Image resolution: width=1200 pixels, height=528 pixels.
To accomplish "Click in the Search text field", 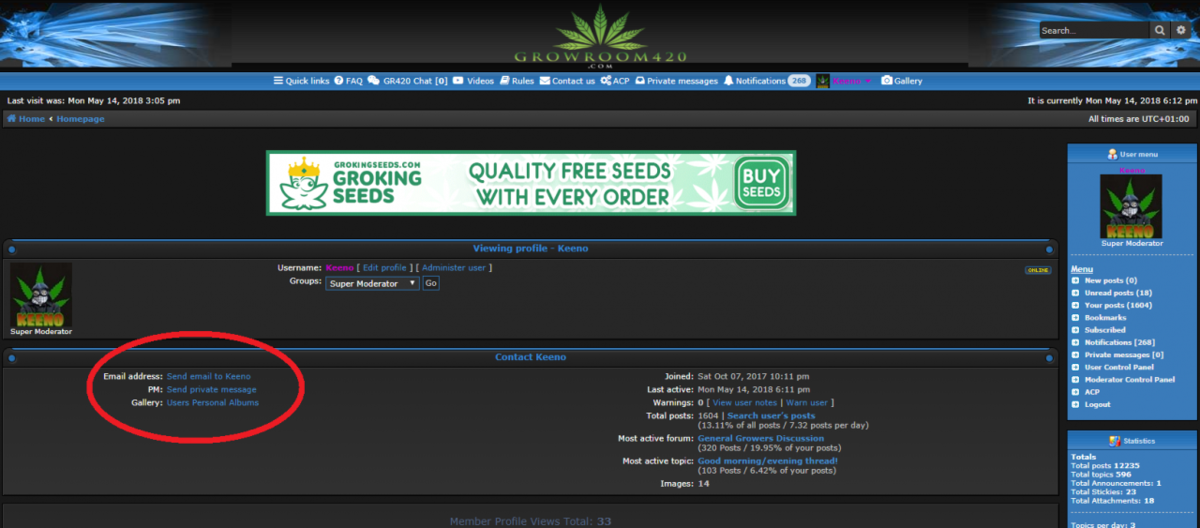I will point(1094,31).
